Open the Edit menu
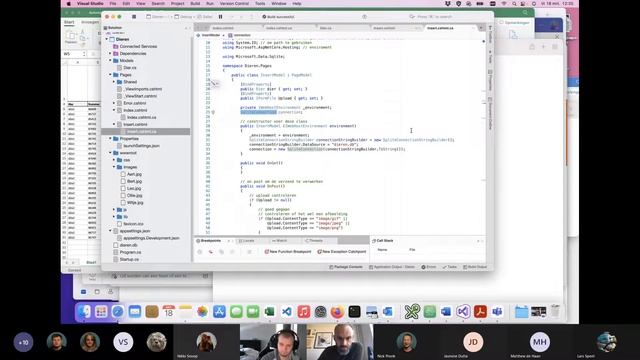Viewport: 640px width, 360px height. [127, 3]
